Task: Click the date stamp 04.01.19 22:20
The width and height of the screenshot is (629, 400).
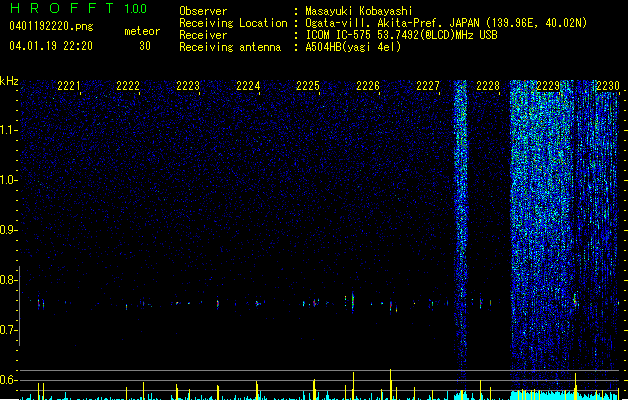Action: pyautogui.click(x=51, y=46)
